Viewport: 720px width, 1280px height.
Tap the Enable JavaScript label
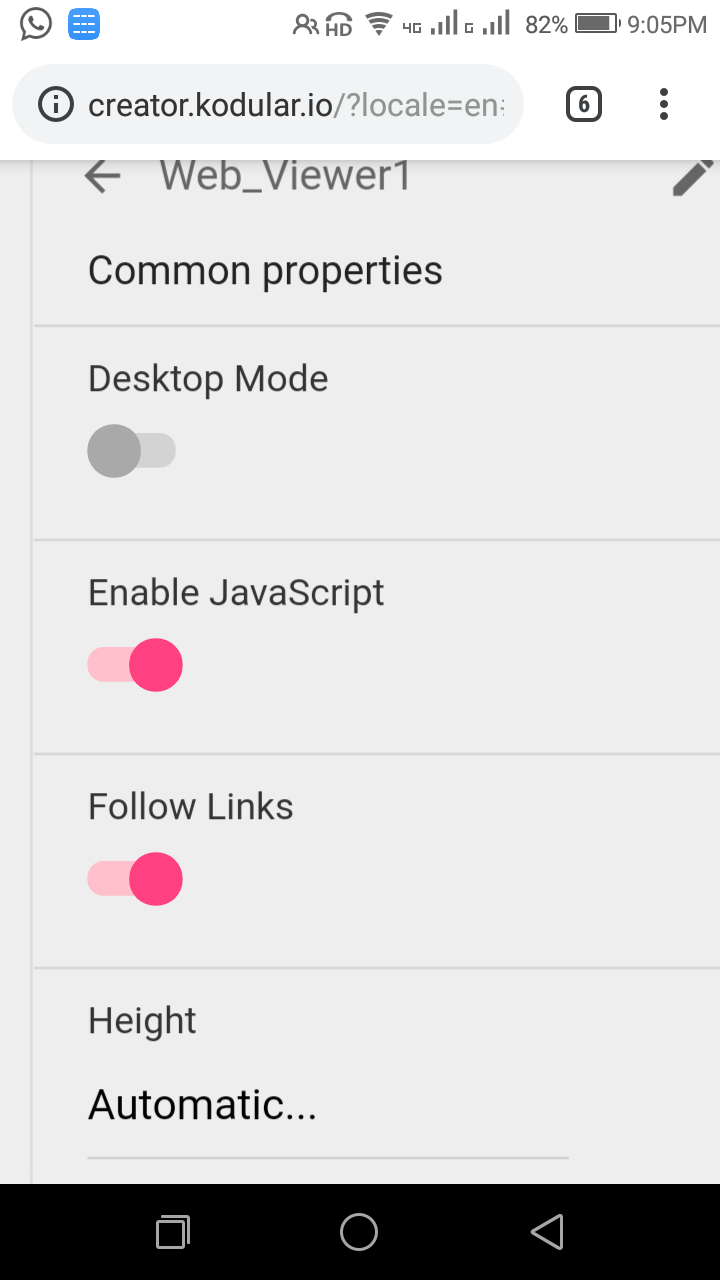(x=236, y=592)
